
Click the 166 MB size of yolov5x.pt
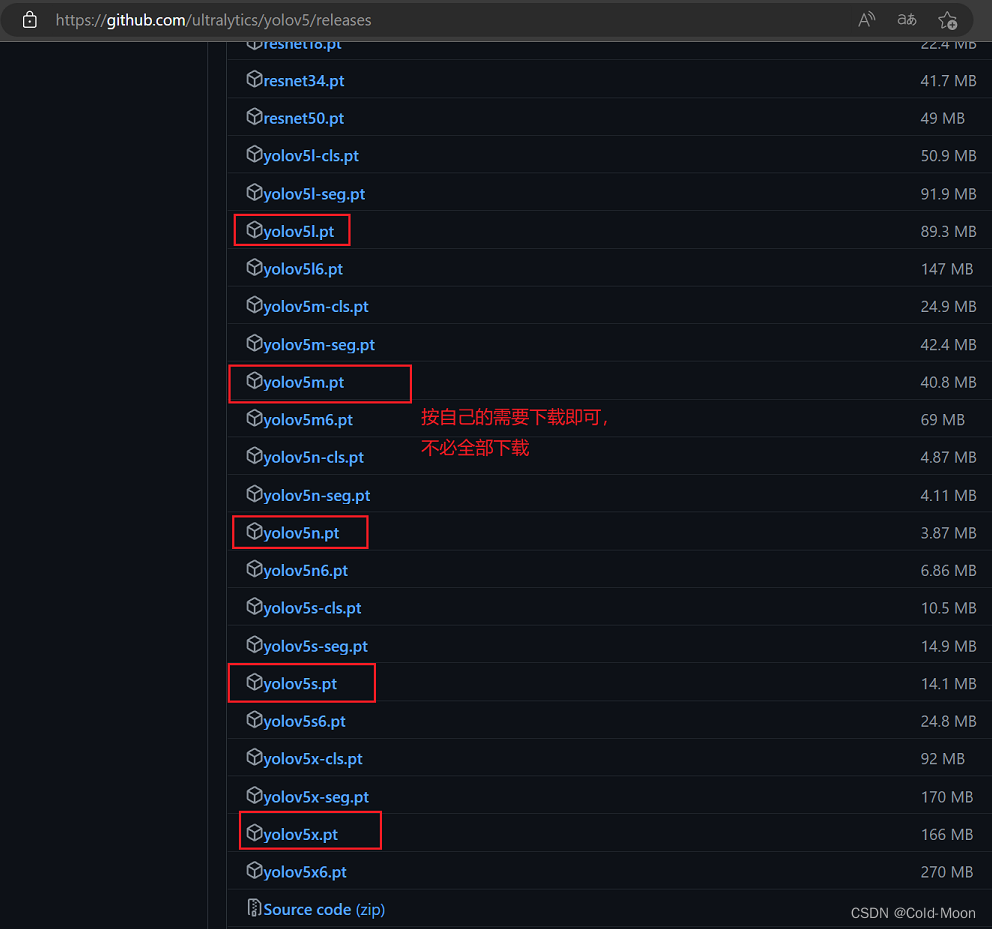tap(946, 835)
